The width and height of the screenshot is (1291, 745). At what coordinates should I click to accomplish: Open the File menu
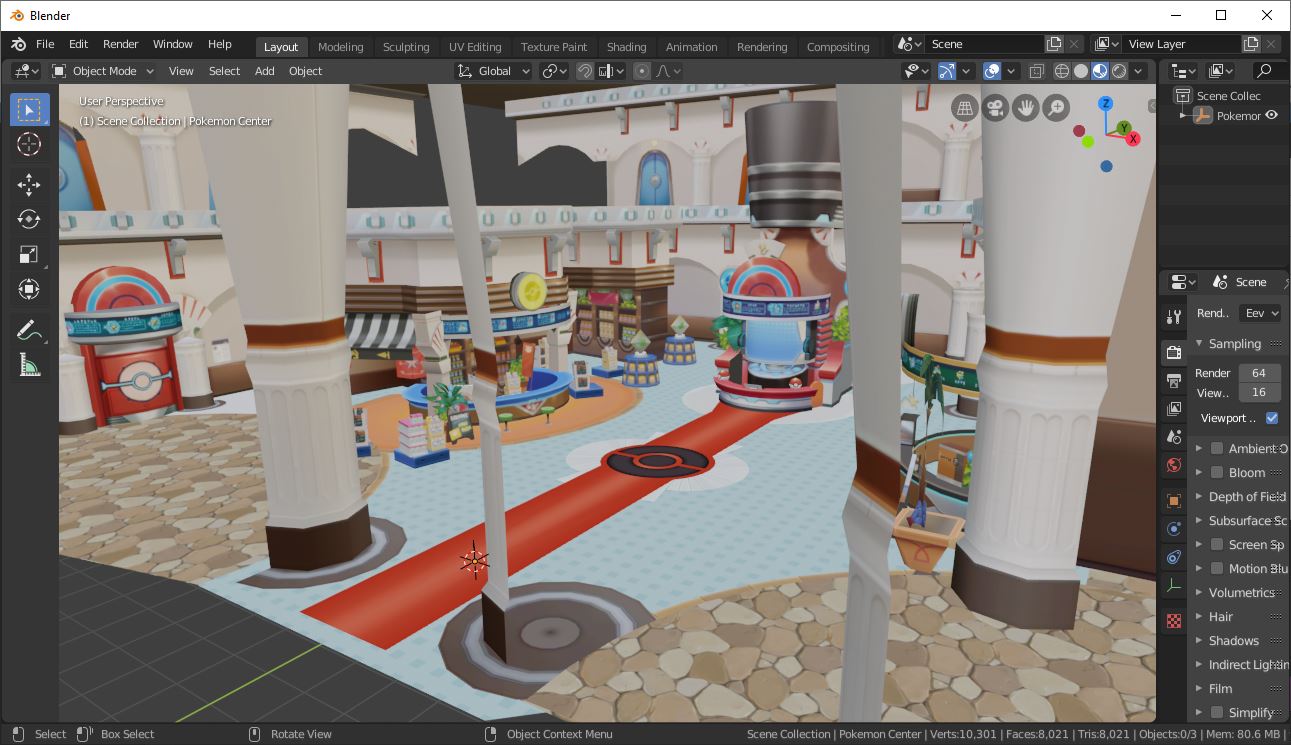point(45,44)
